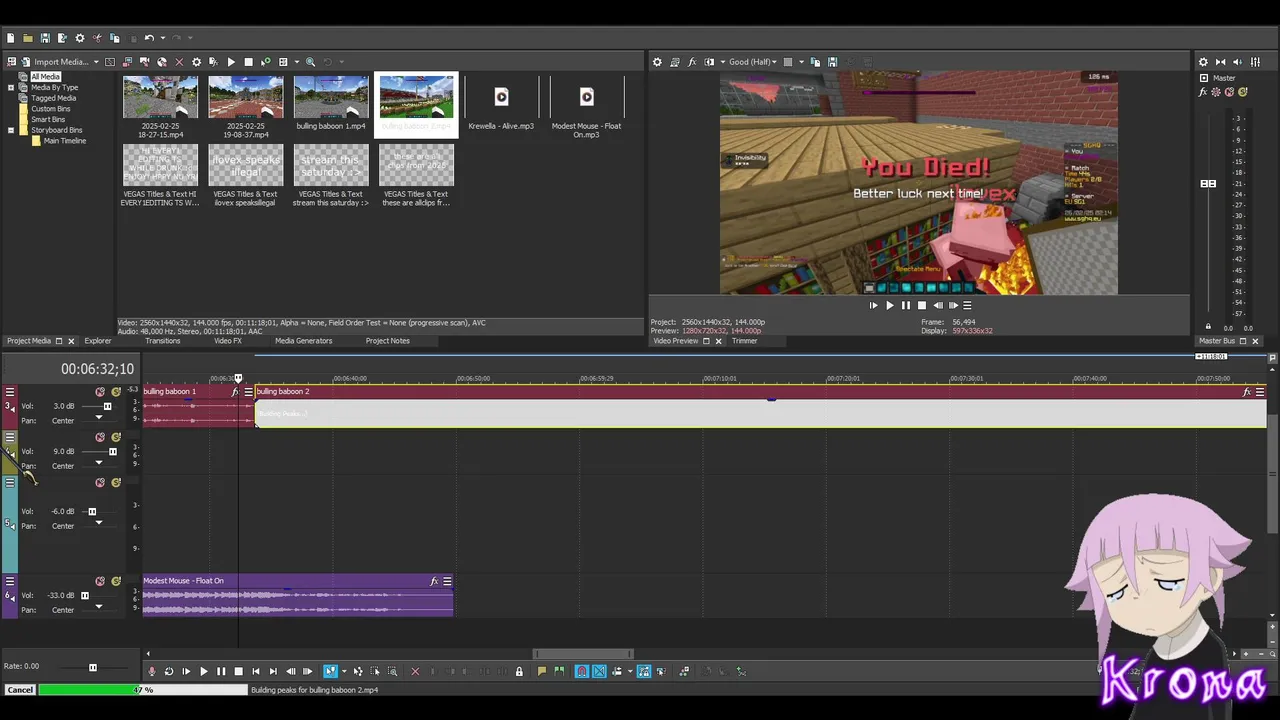Insert marker with the yellow flag icon

(x=541, y=671)
